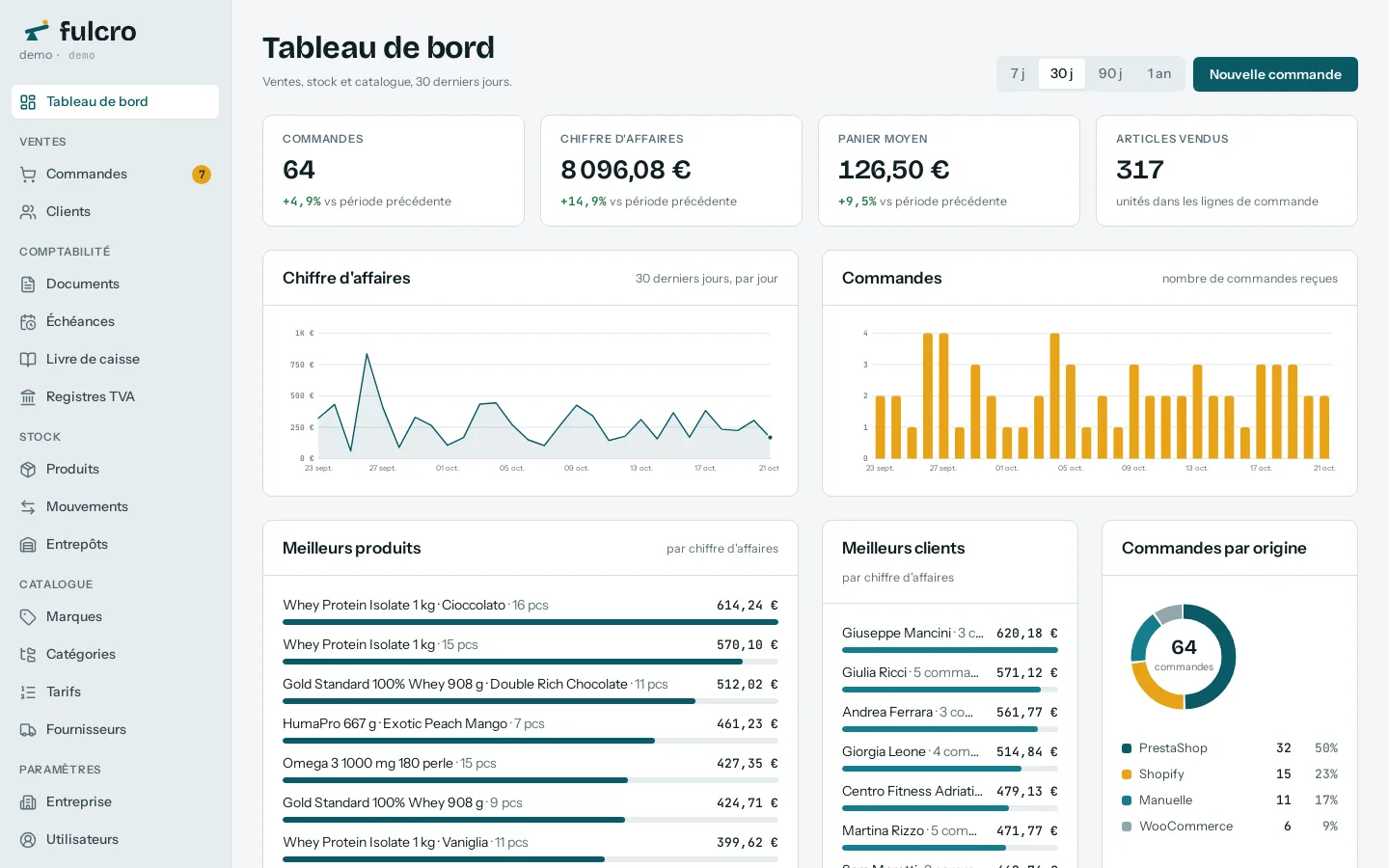Image resolution: width=1389 pixels, height=868 pixels.
Task: Click the Whey Protein Isolate Cioccolato row
Action: (x=531, y=611)
